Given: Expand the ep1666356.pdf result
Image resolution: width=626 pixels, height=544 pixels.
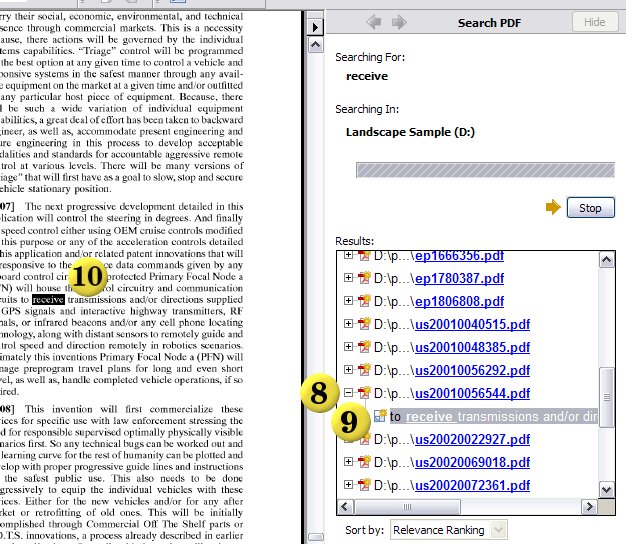Looking at the screenshot, I should (x=348, y=254).
